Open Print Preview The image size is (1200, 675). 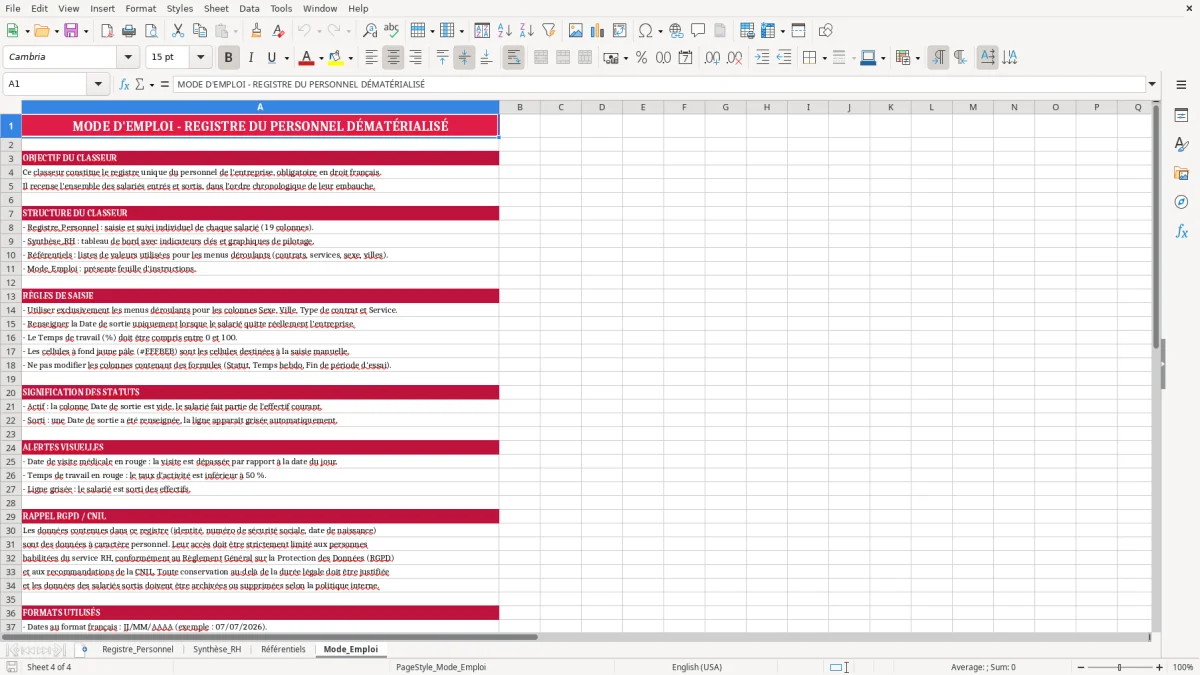(149, 31)
